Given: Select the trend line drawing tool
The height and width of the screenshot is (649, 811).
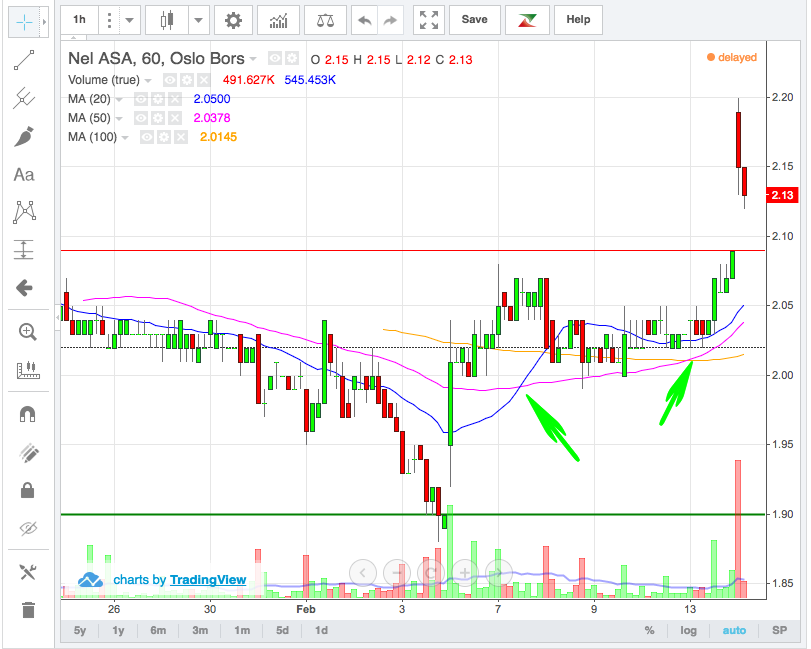Looking at the screenshot, I should tap(24, 60).
